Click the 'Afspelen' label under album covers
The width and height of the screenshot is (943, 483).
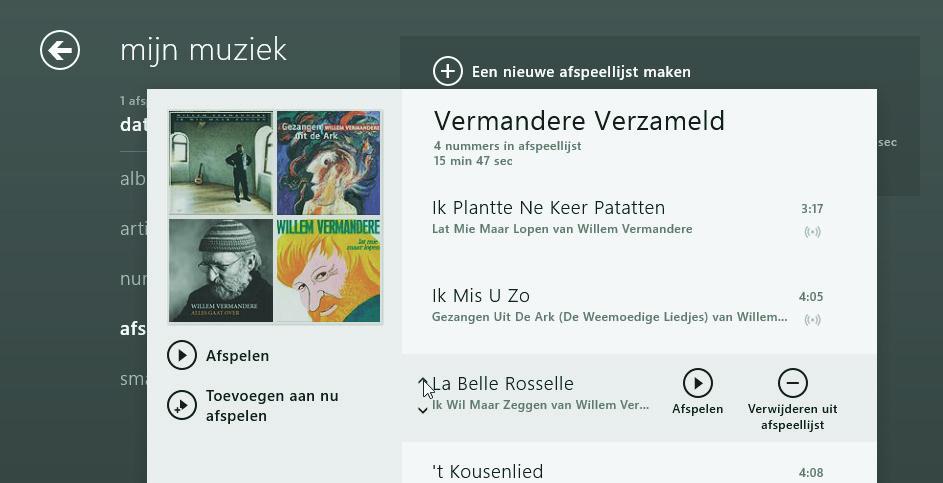[x=238, y=356]
